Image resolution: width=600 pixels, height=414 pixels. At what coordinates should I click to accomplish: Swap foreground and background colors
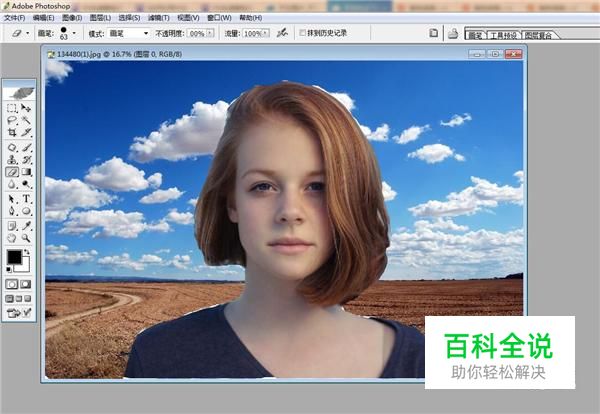tap(27, 252)
